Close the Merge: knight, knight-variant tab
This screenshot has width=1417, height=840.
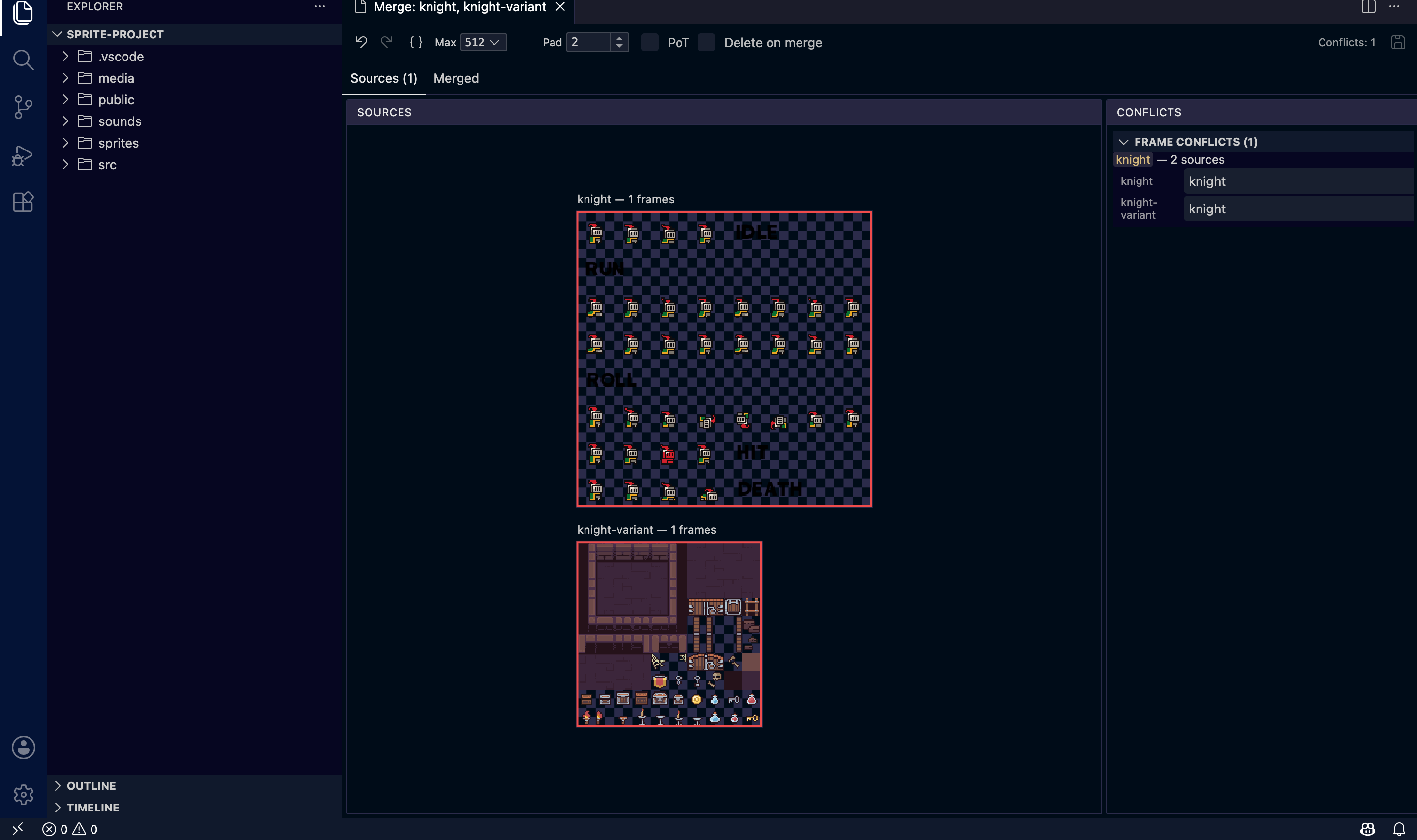560,7
